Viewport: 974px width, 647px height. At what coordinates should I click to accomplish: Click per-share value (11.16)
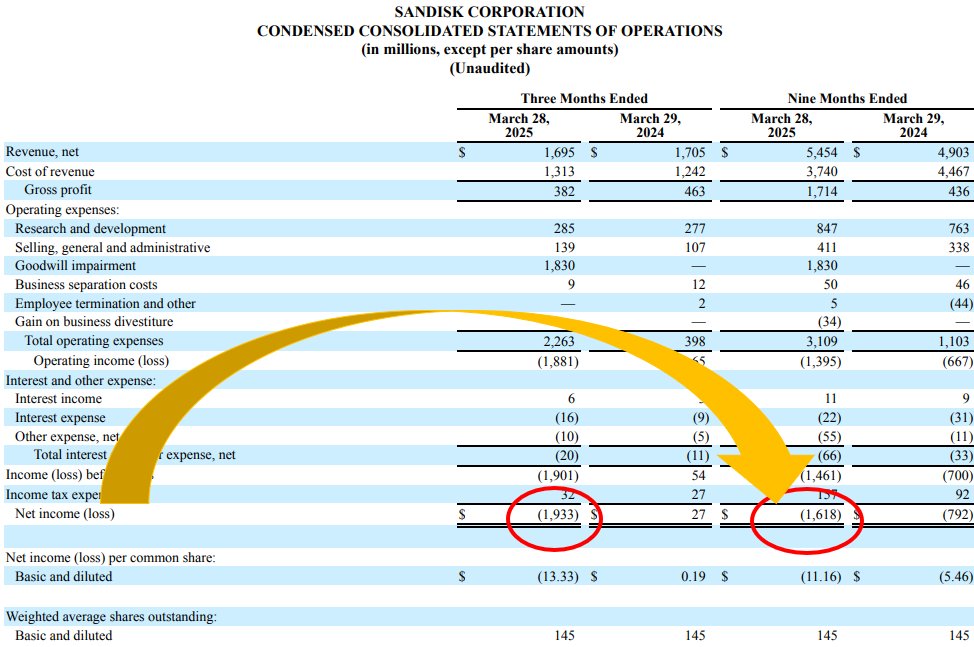[x=821, y=577]
